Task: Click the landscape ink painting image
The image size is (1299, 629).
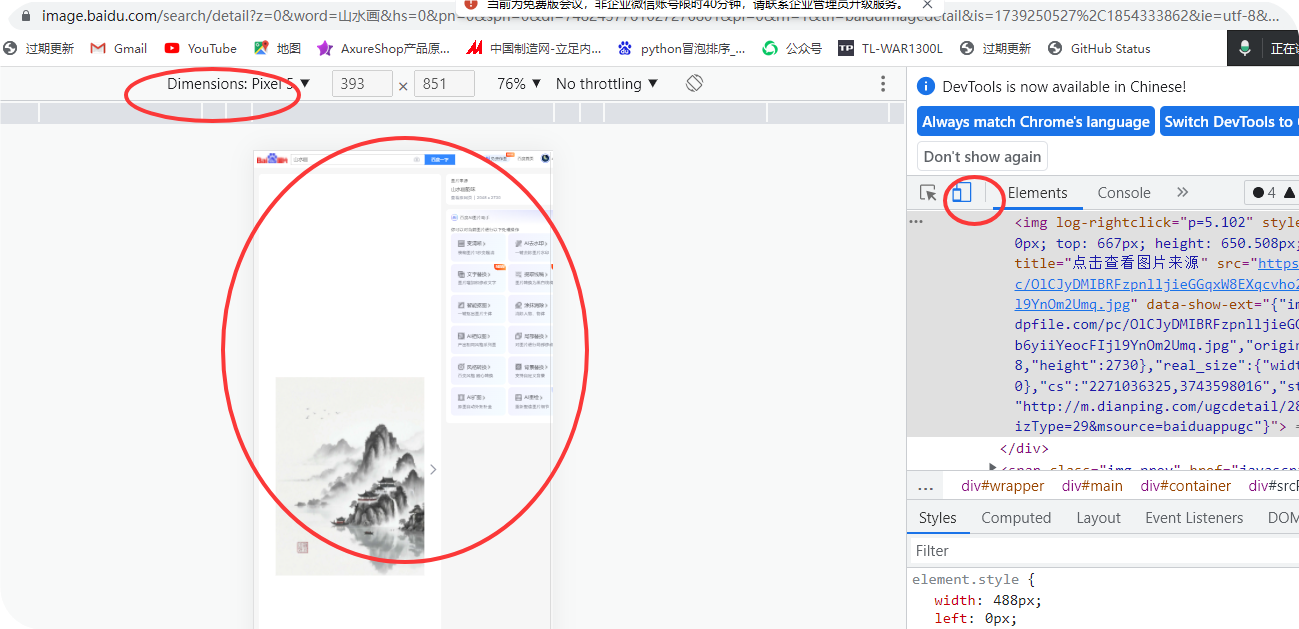Action: pos(350,476)
